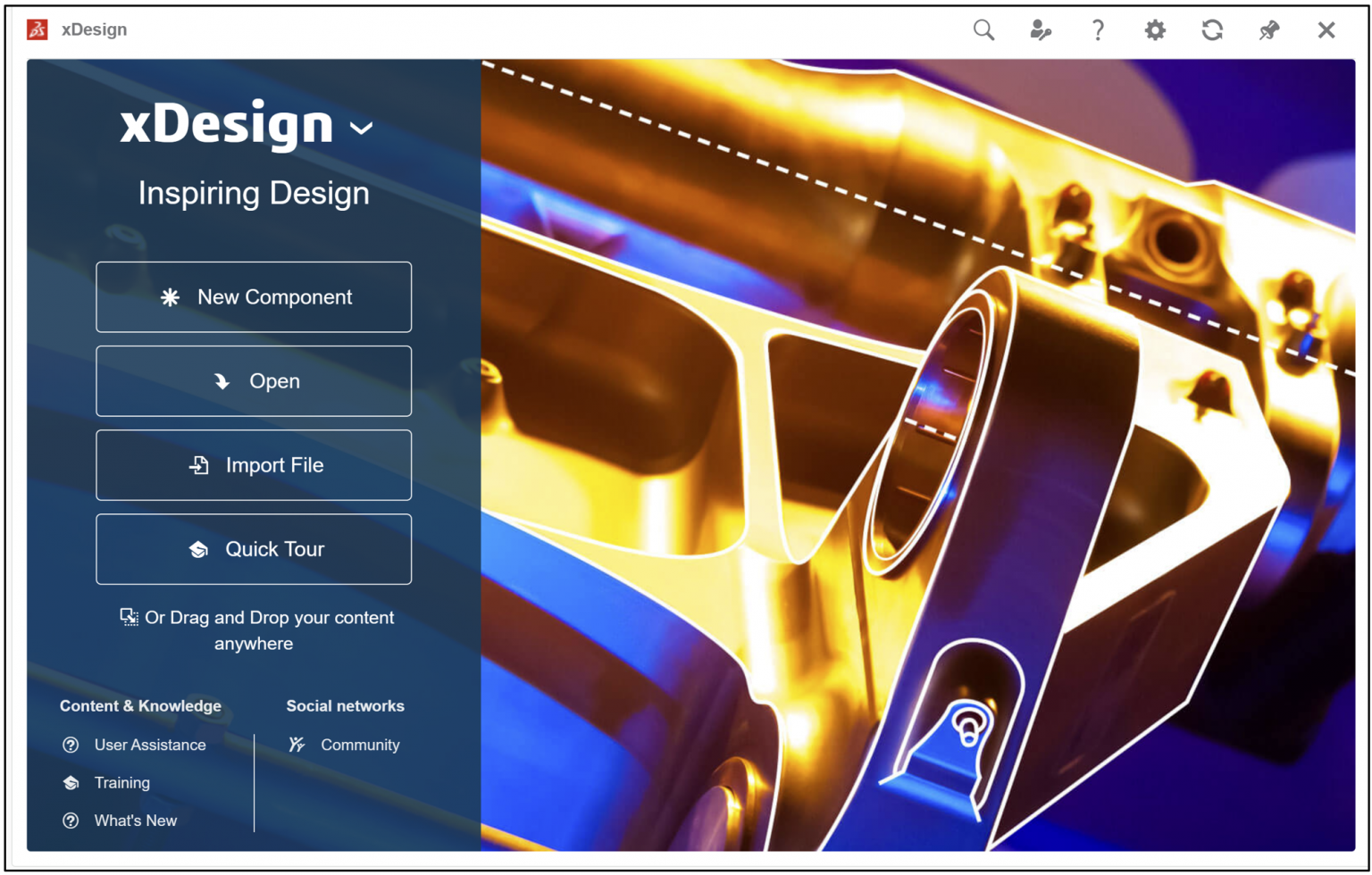Open the What's New link
The image size is (1372, 875).
[136, 821]
